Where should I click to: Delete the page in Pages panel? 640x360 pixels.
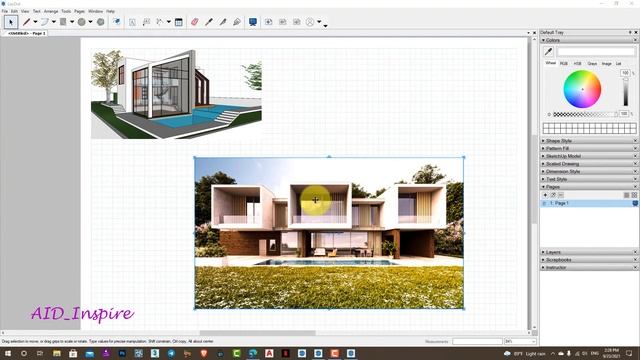[x=561, y=195]
